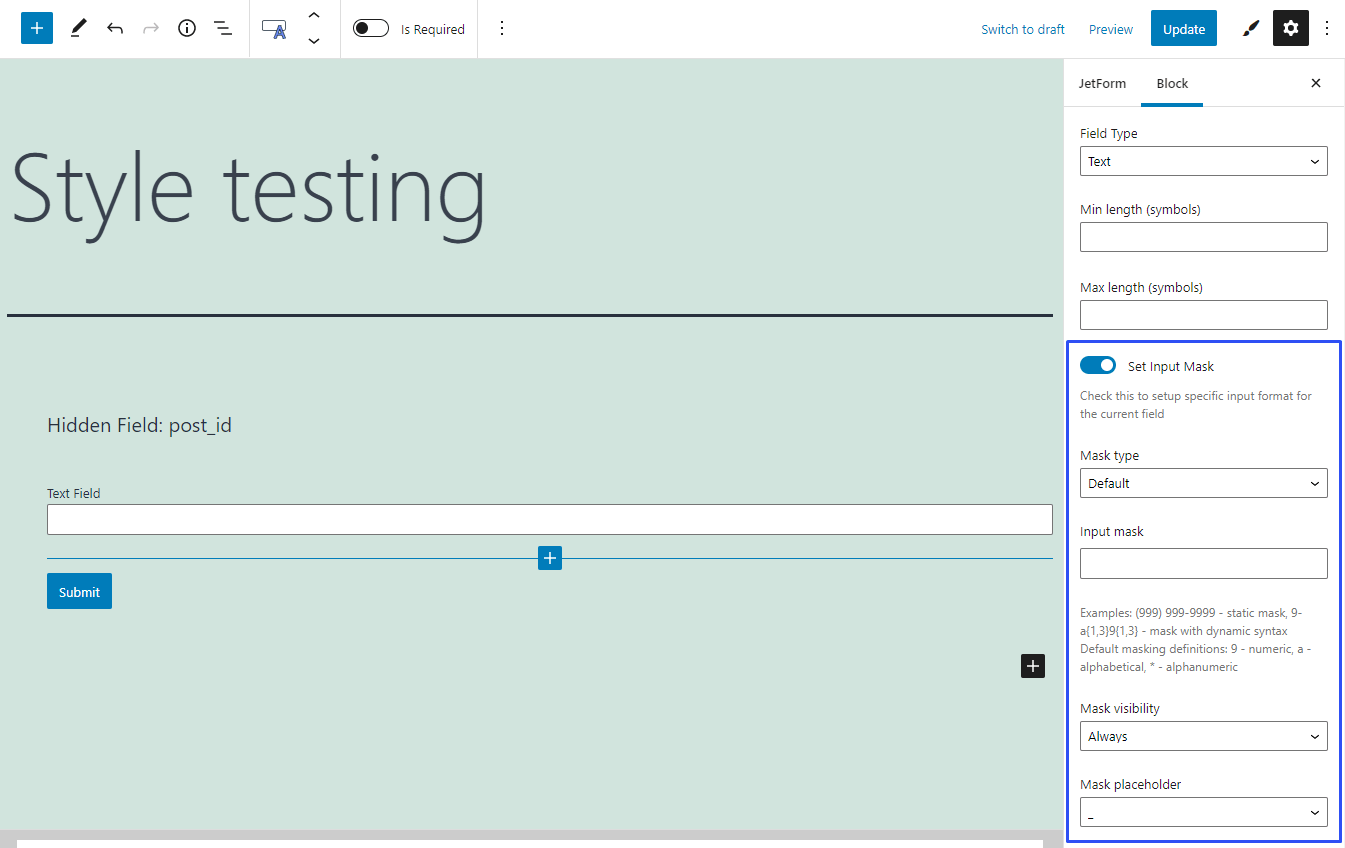Open the Mask visibility dropdown
Viewport: 1345px width, 848px height.
pyautogui.click(x=1203, y=736)
